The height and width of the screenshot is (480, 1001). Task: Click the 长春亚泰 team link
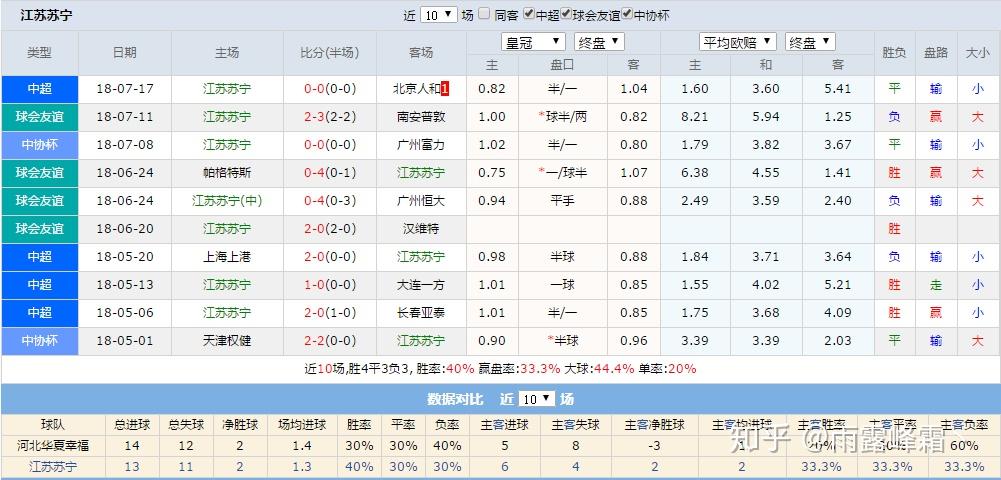pyautogui.click(x=421, y=313)
